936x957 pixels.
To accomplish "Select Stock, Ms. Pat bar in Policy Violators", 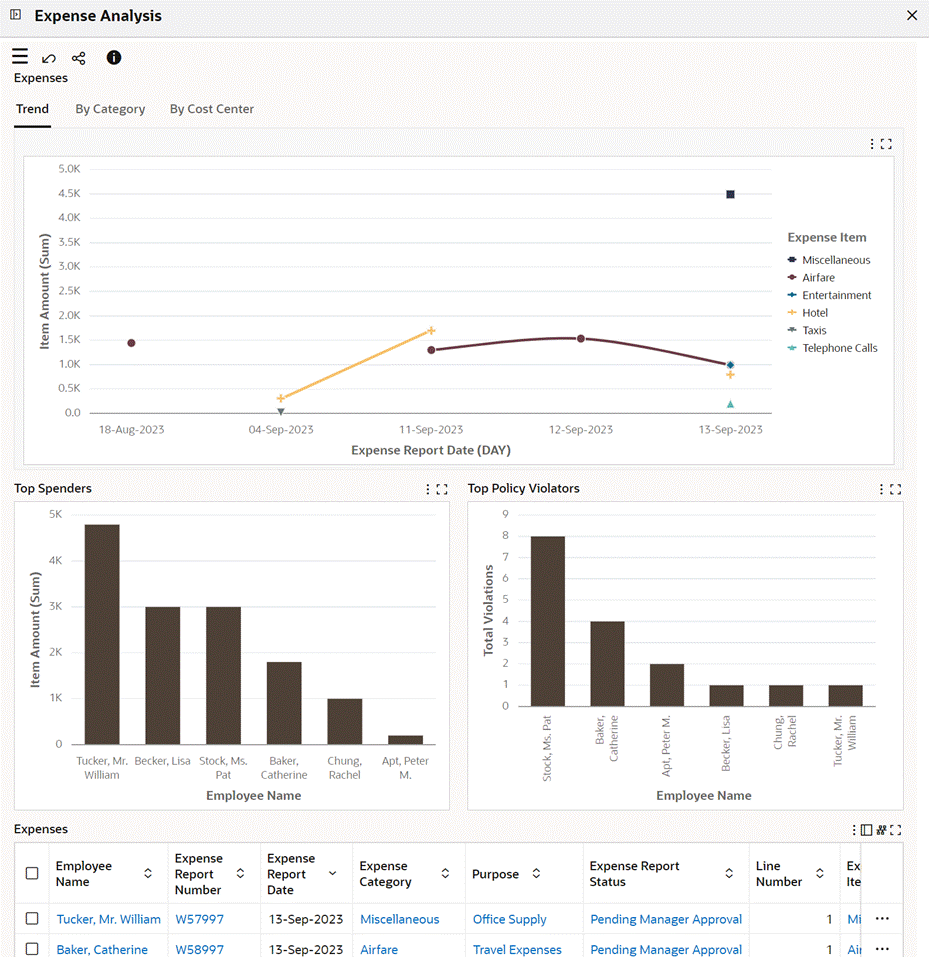I will point(547,621).
